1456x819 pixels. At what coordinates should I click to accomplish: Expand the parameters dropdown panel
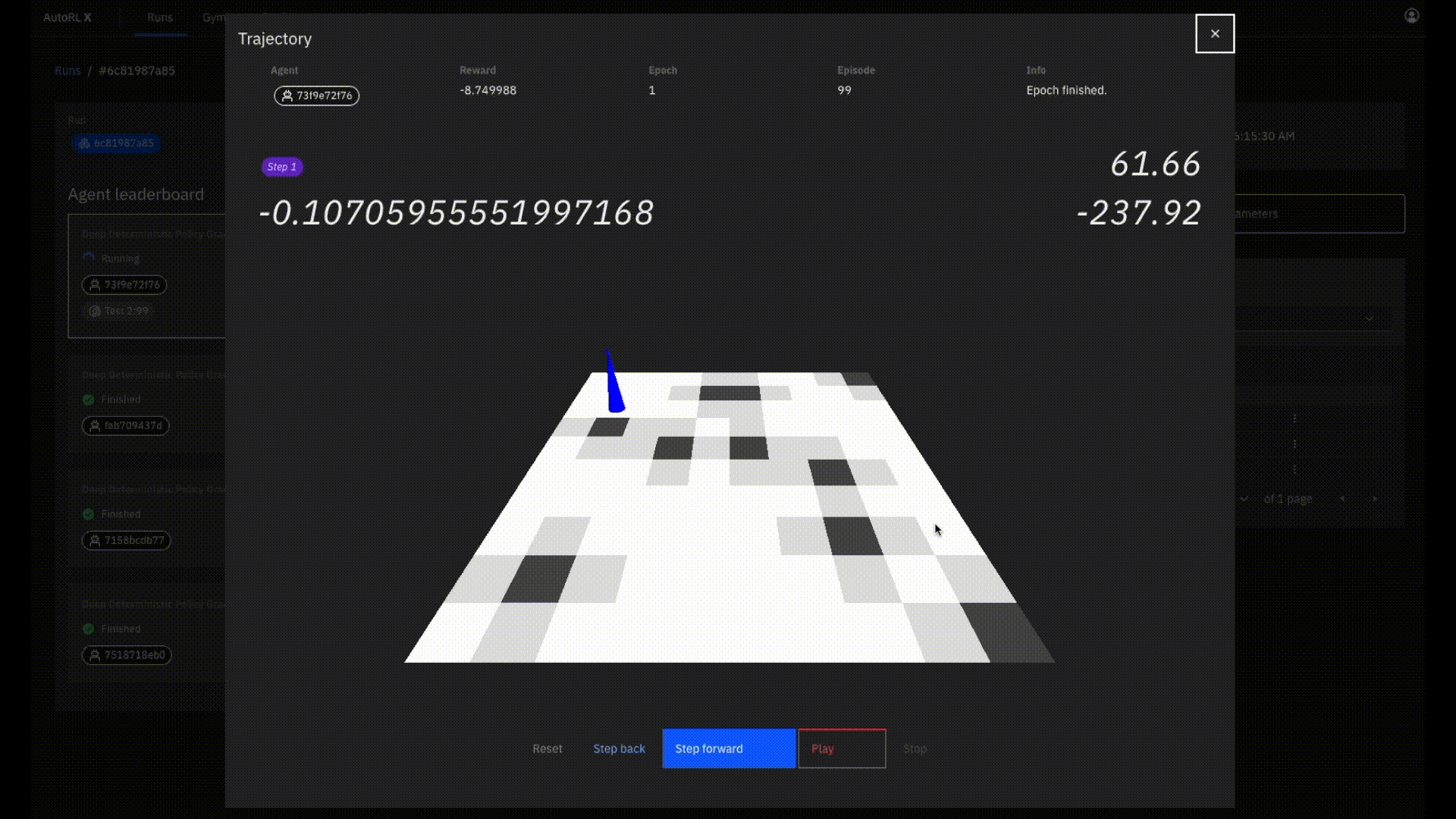click(1370, 318)
